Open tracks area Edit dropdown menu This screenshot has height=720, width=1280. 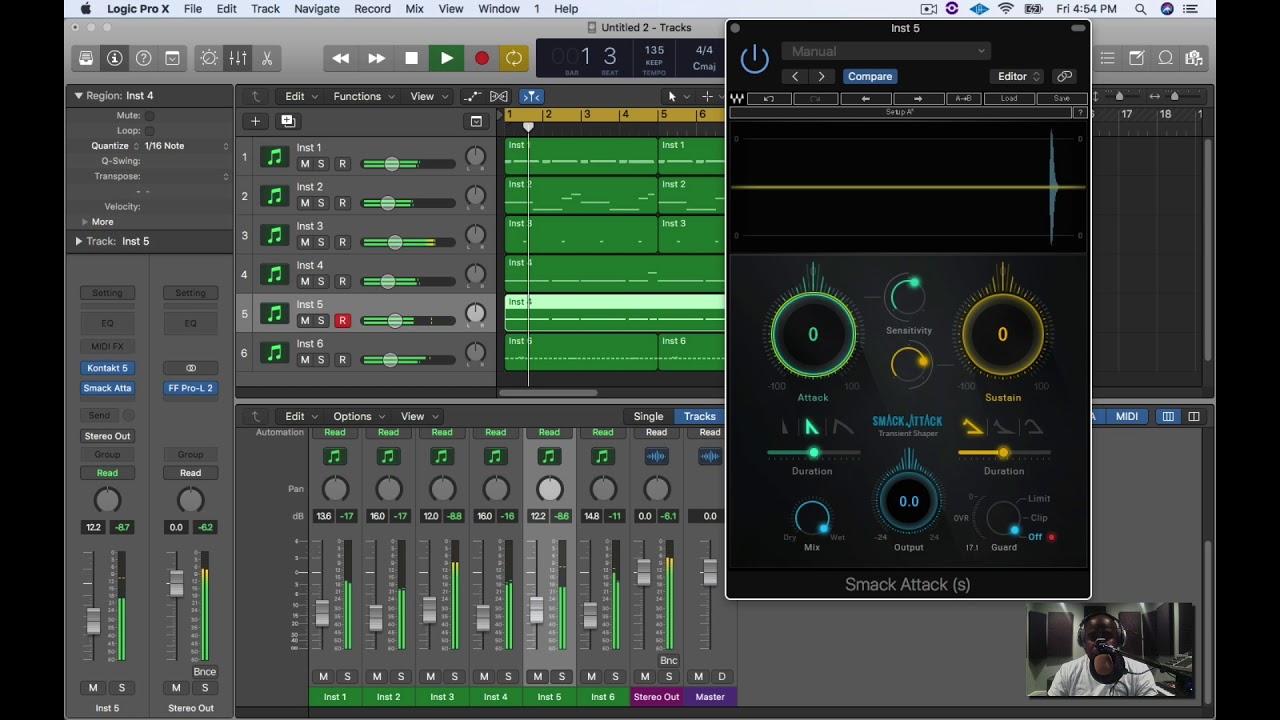pyautogui.click(x=300, y=96)
